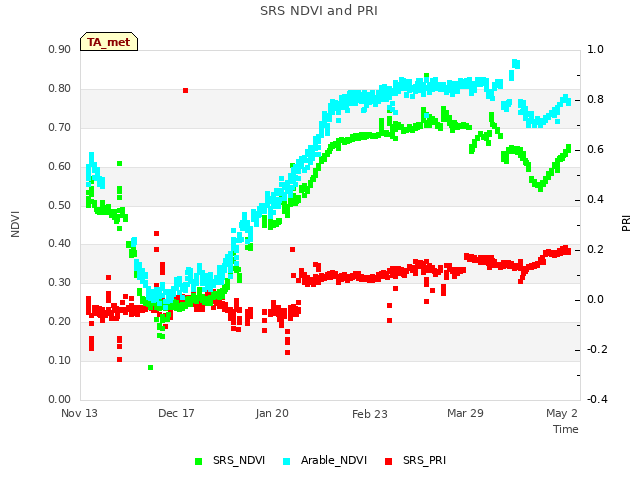Viewport: 640px width, 480px height.
Task: Click the isolated red outlier point near 0.80 NDVI
Action: 185,90
